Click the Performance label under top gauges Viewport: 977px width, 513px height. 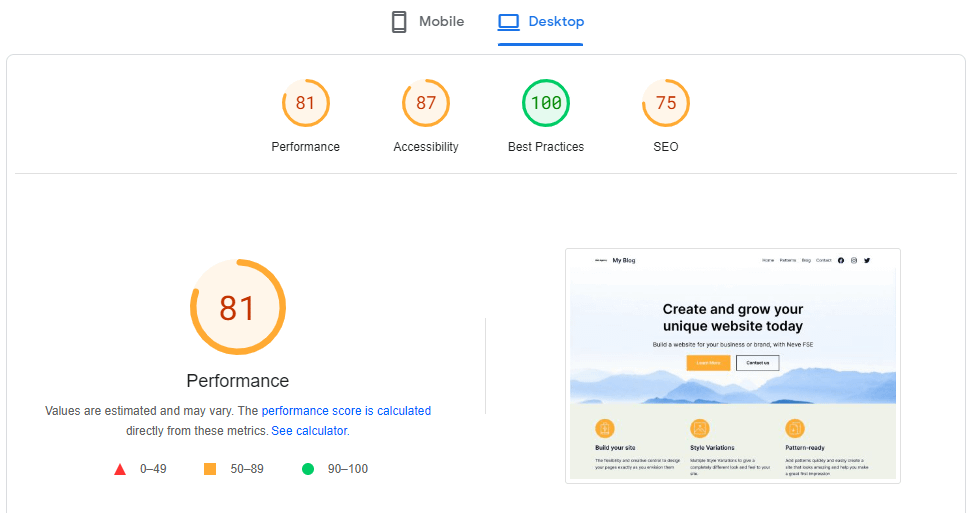coord(305,147)
